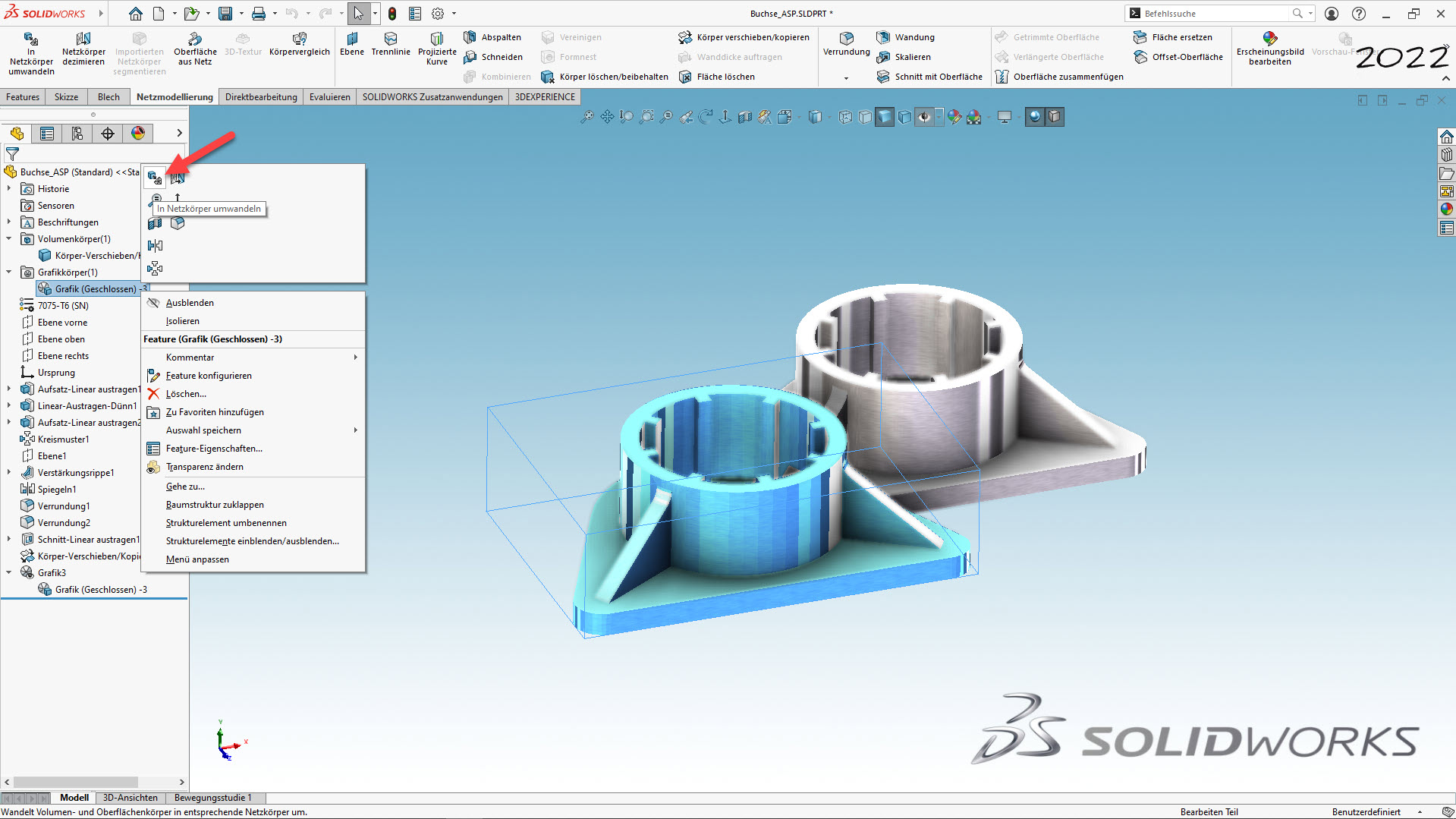Select the Abspalten command
1456x819 pixels.
click(x=492, y=37)
